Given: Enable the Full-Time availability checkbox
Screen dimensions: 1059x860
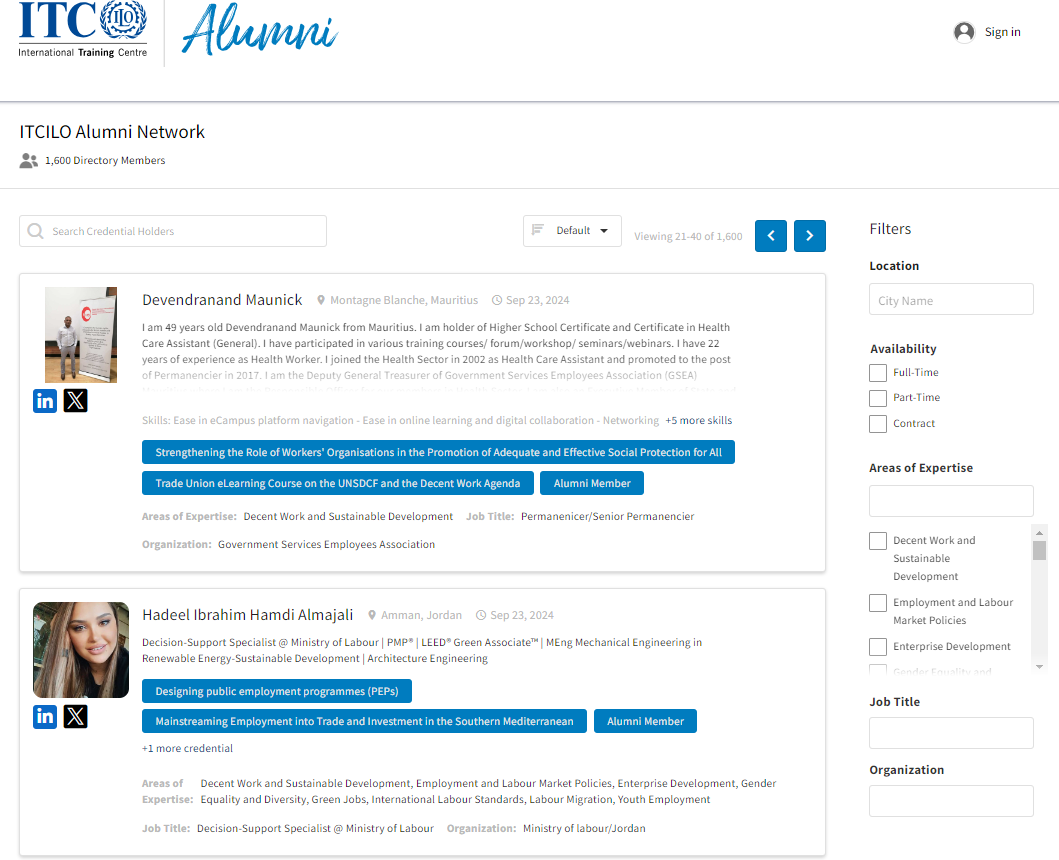Looking at the screenshot, I should 876,372.
